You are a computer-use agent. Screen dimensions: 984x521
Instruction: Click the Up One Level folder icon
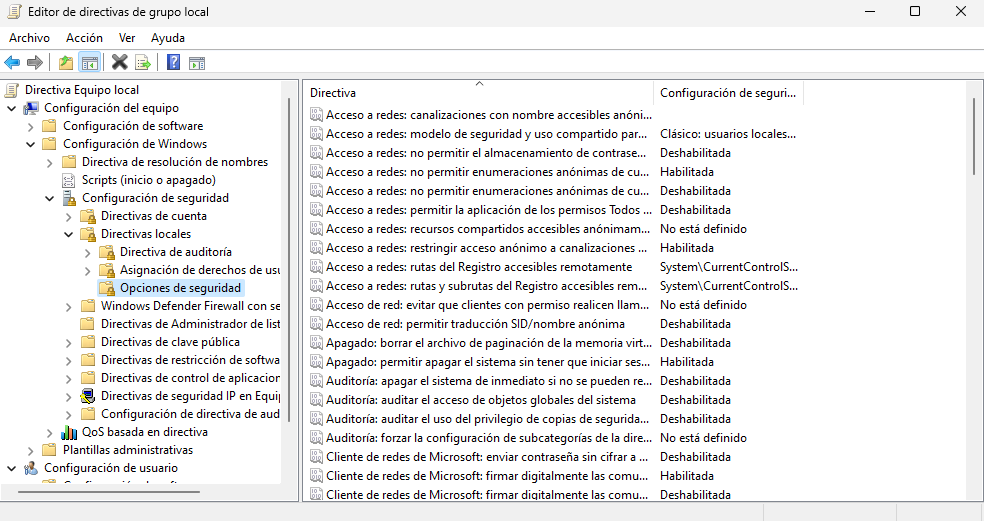pyautogui.click(x=66, y=63)
